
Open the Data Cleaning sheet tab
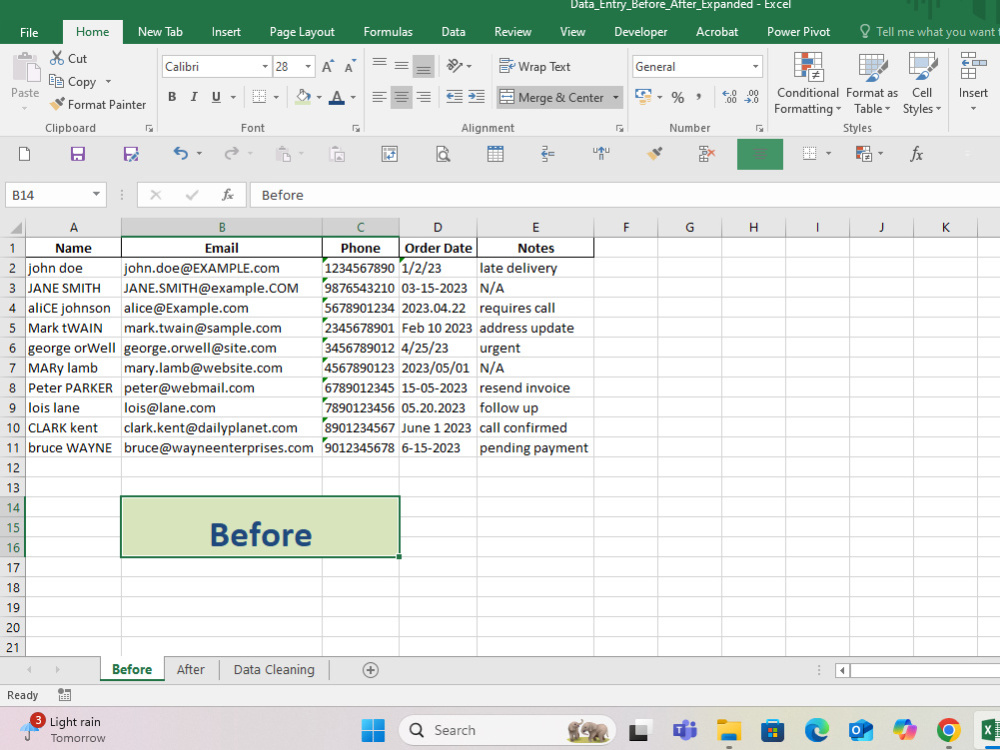(x=274, y=670)
